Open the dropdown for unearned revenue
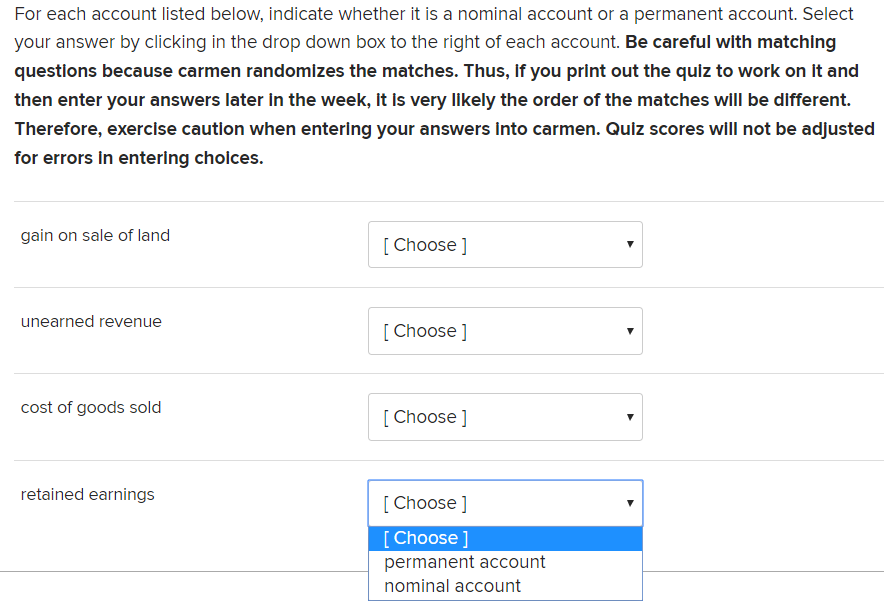884x610 pixels. (505, 330)
